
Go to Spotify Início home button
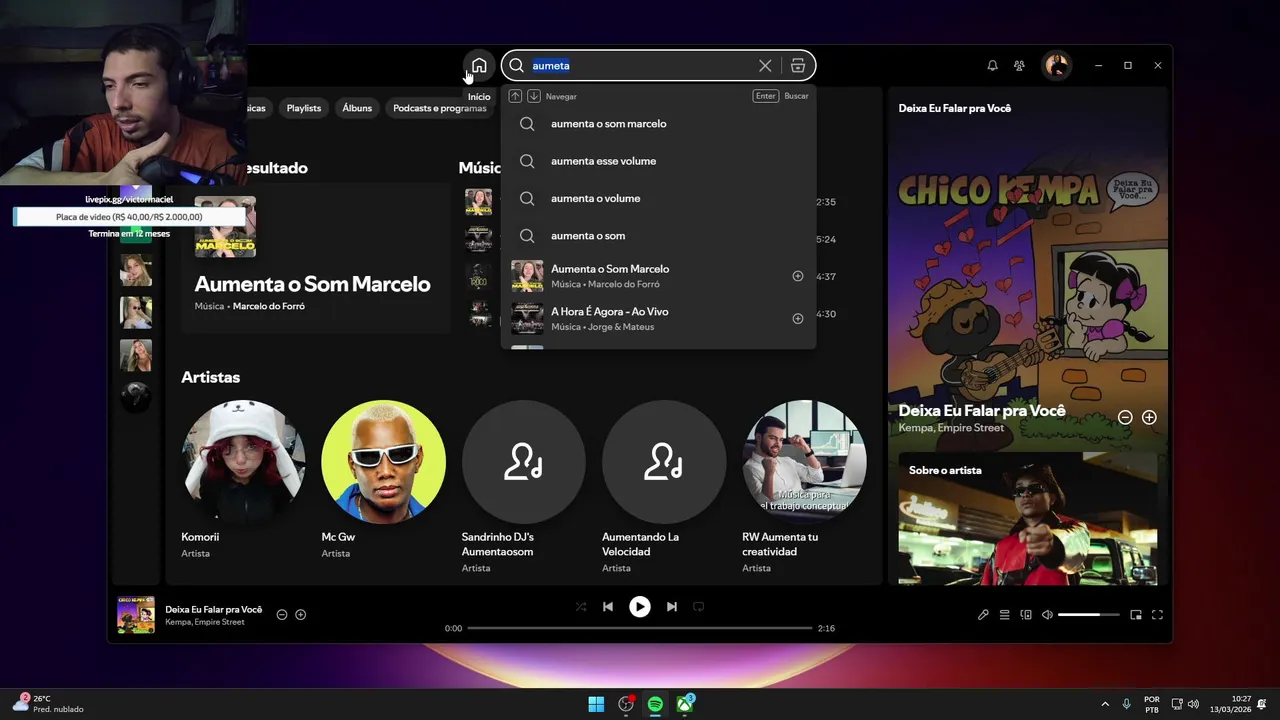coord(479,66)
